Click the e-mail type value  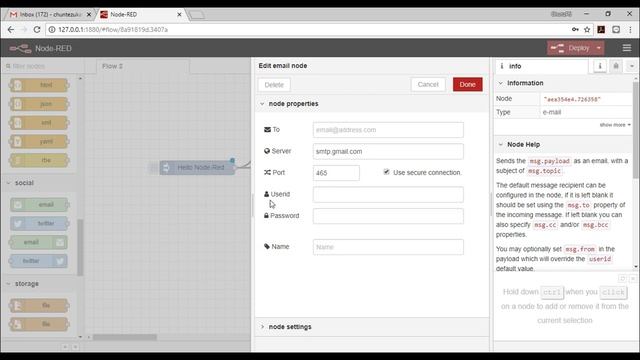point(552,112)
